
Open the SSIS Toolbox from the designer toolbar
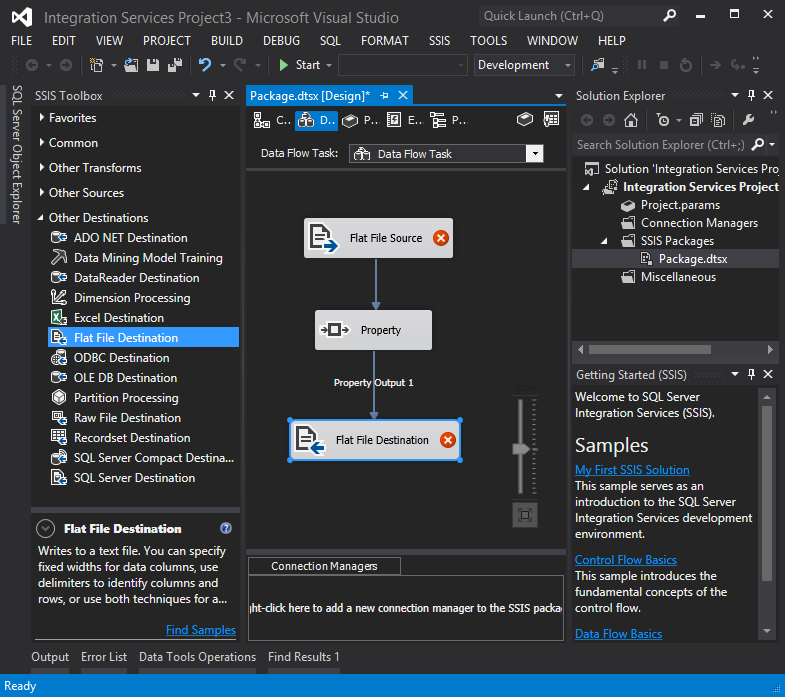[x=524, y=120]
